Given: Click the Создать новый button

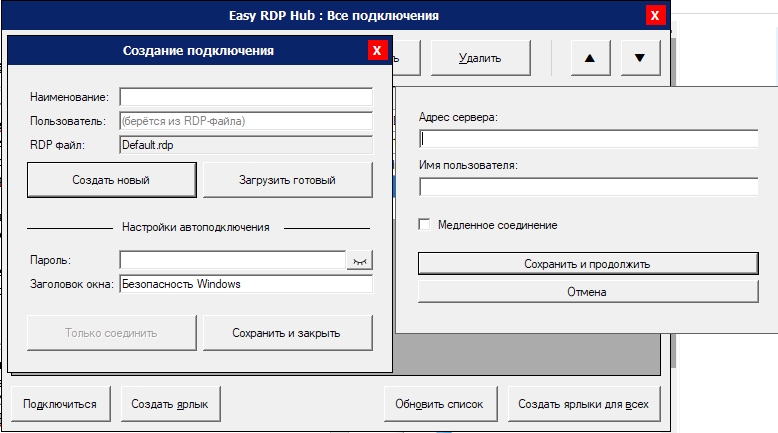Looking at the screenshot, I should click(112, 180).
